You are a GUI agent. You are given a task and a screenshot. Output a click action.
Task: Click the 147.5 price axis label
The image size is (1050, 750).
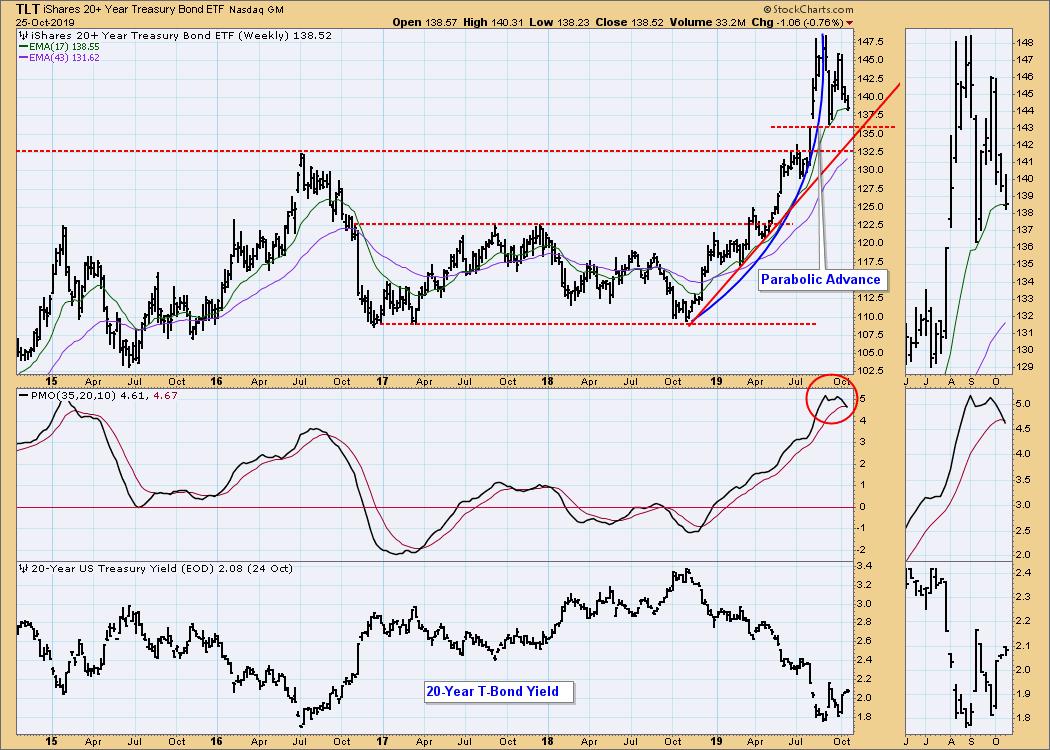[x=871, y=42]
